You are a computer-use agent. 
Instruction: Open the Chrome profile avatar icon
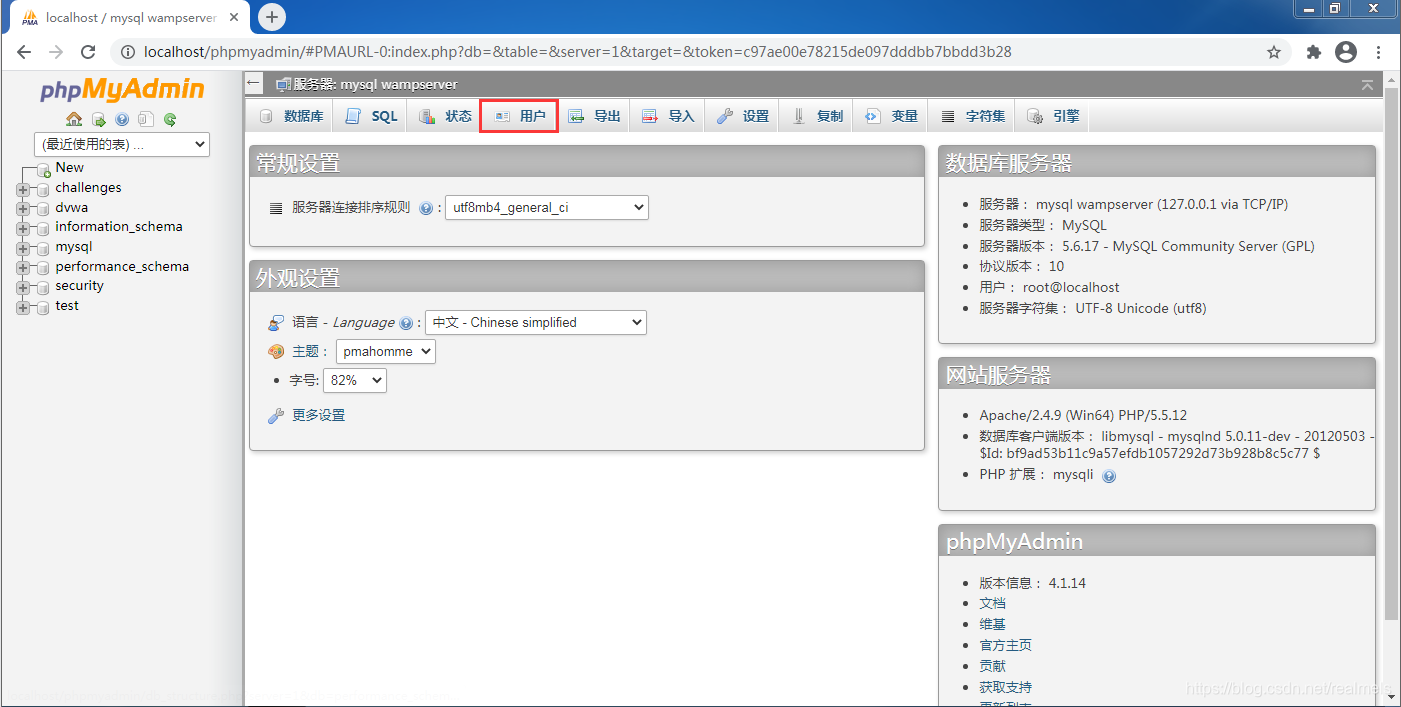1346,52
